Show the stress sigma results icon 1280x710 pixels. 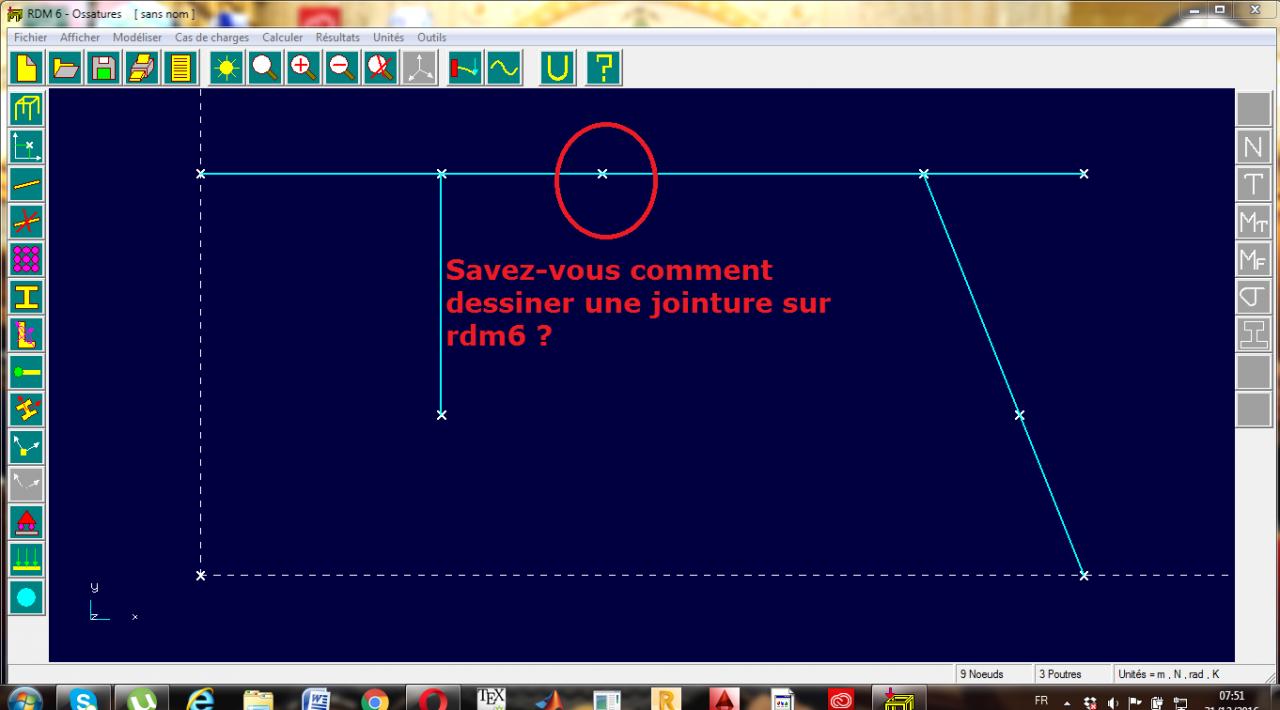point(1253,297)
